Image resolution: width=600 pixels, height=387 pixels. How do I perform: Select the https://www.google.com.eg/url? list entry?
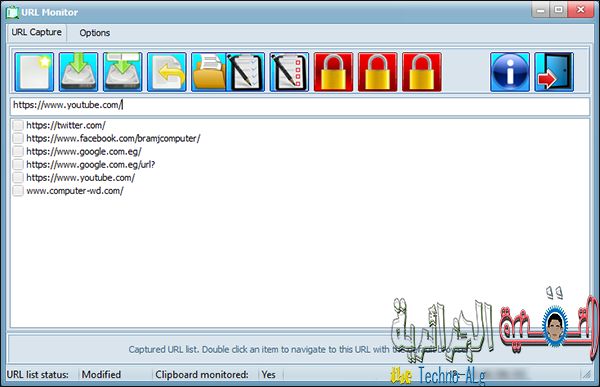(x=91, y=165)
